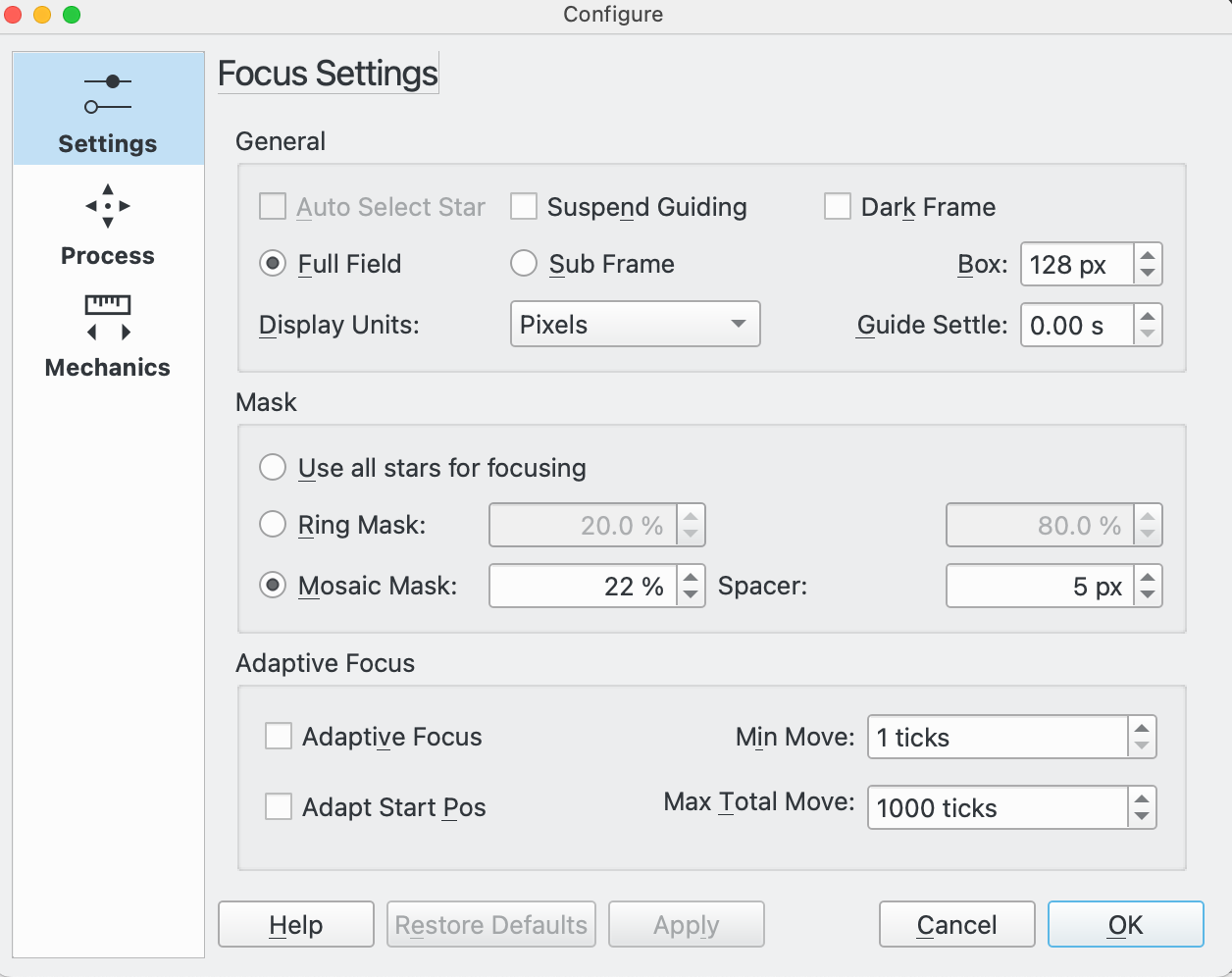Raise the Guide Settle time with the stepper
Screen dimensions: 1232x977
click(x=1148, y=318)
